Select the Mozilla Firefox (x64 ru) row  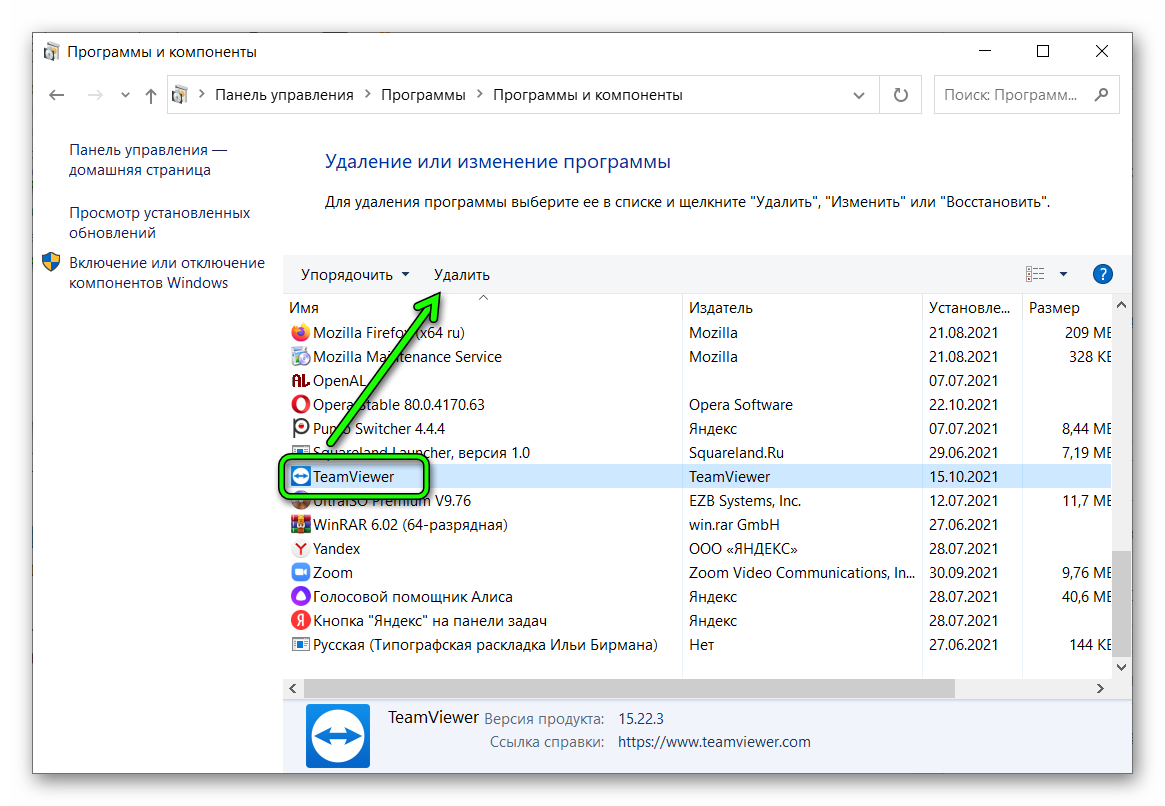(x=698, y=333)
